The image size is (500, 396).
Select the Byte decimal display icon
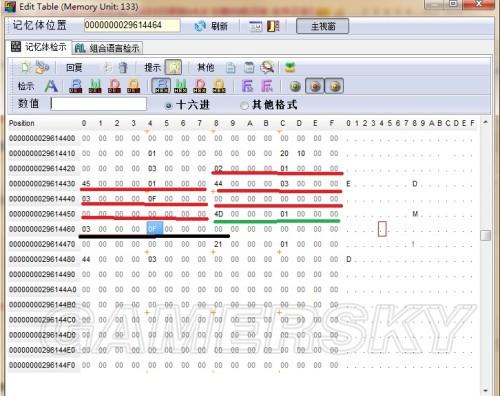click(x=76, y=86)
